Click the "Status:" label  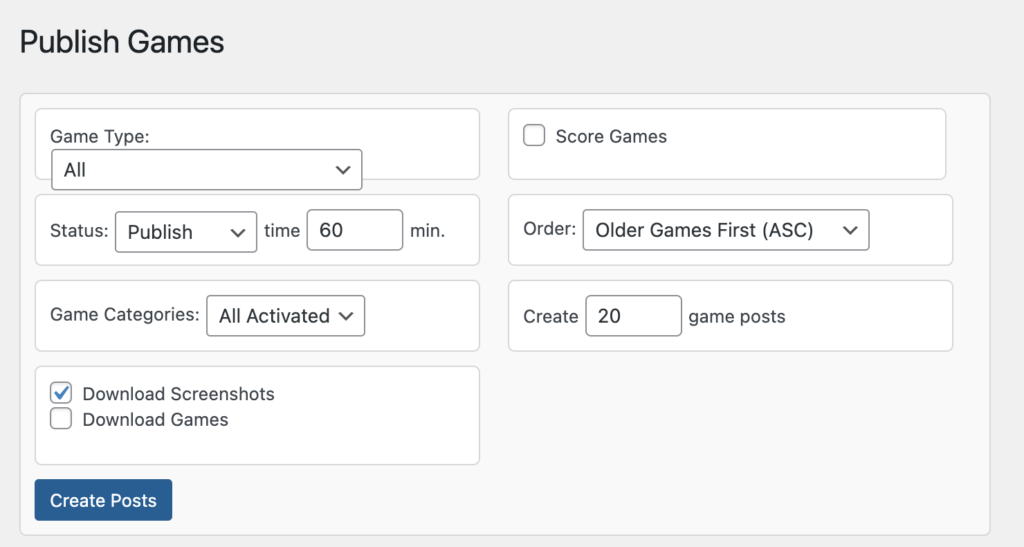coord(78,231)
